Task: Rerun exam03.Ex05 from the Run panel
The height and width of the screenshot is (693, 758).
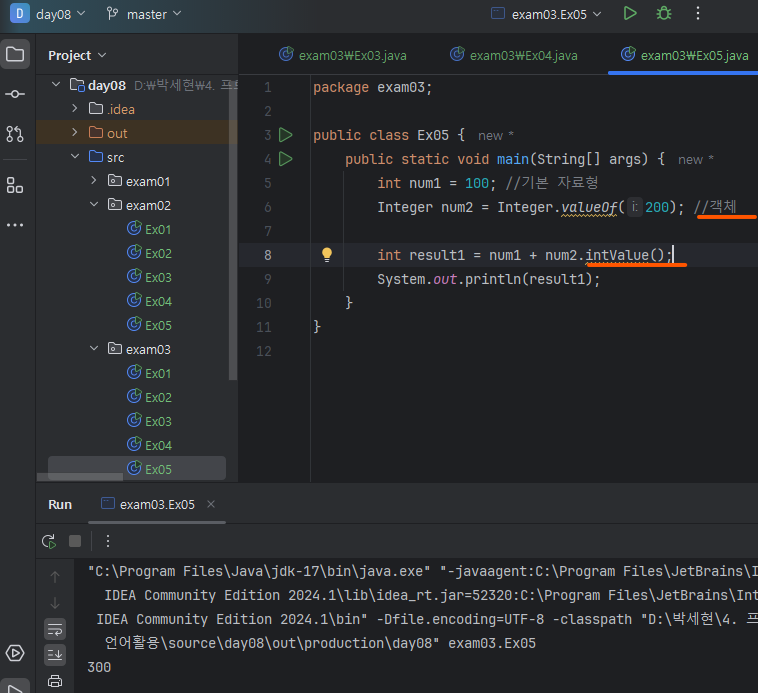Action: 48,541
